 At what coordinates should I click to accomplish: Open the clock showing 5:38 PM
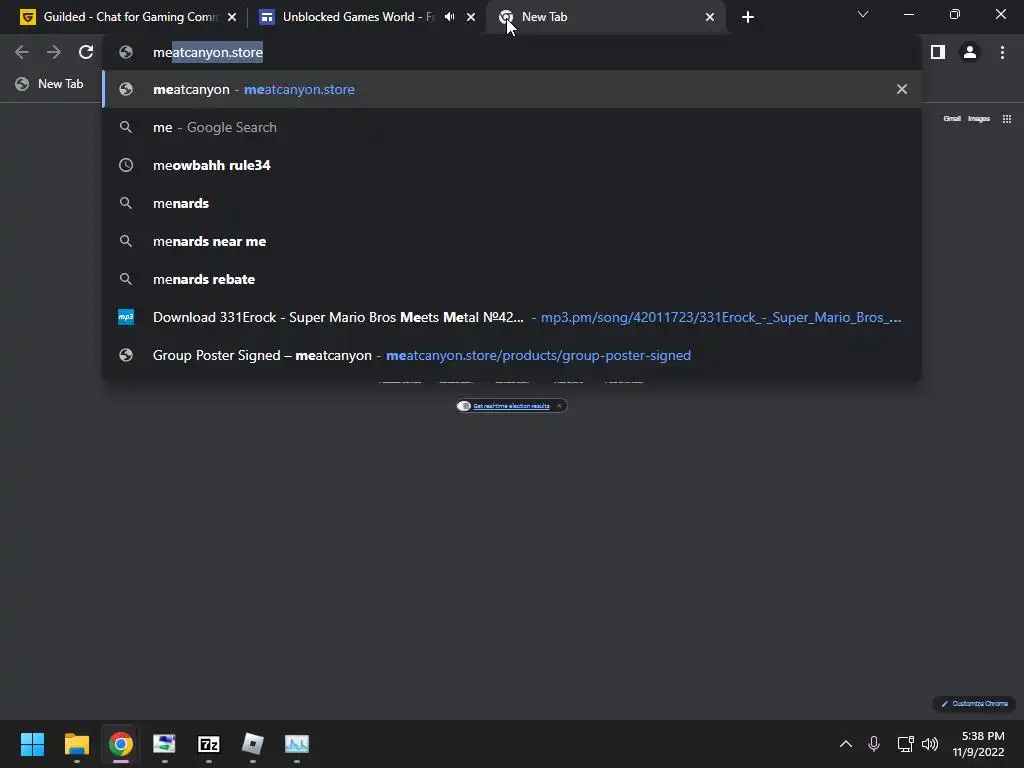point(978,744)
